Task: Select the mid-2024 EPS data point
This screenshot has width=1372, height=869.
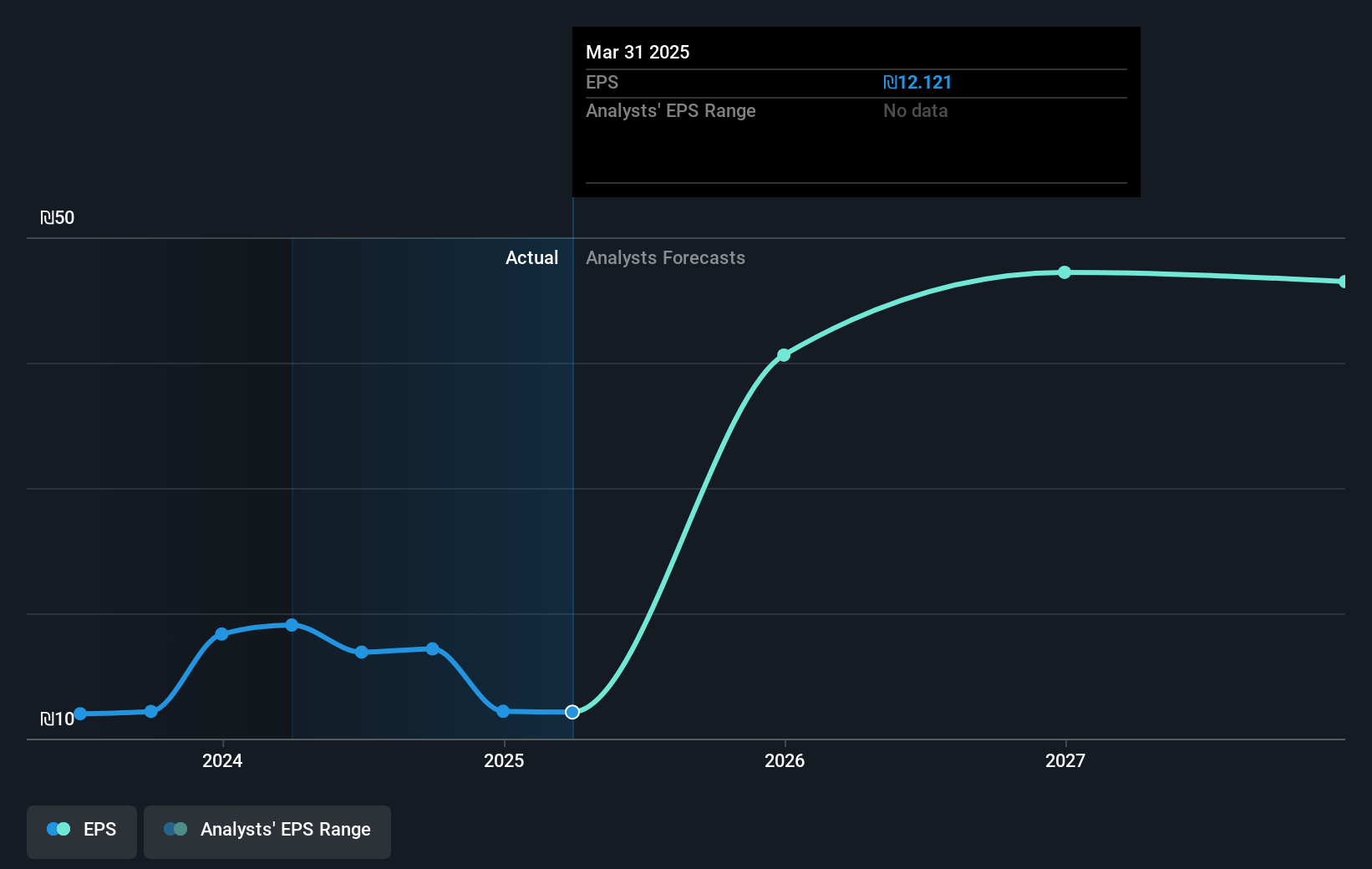Action: pos(362,652)
